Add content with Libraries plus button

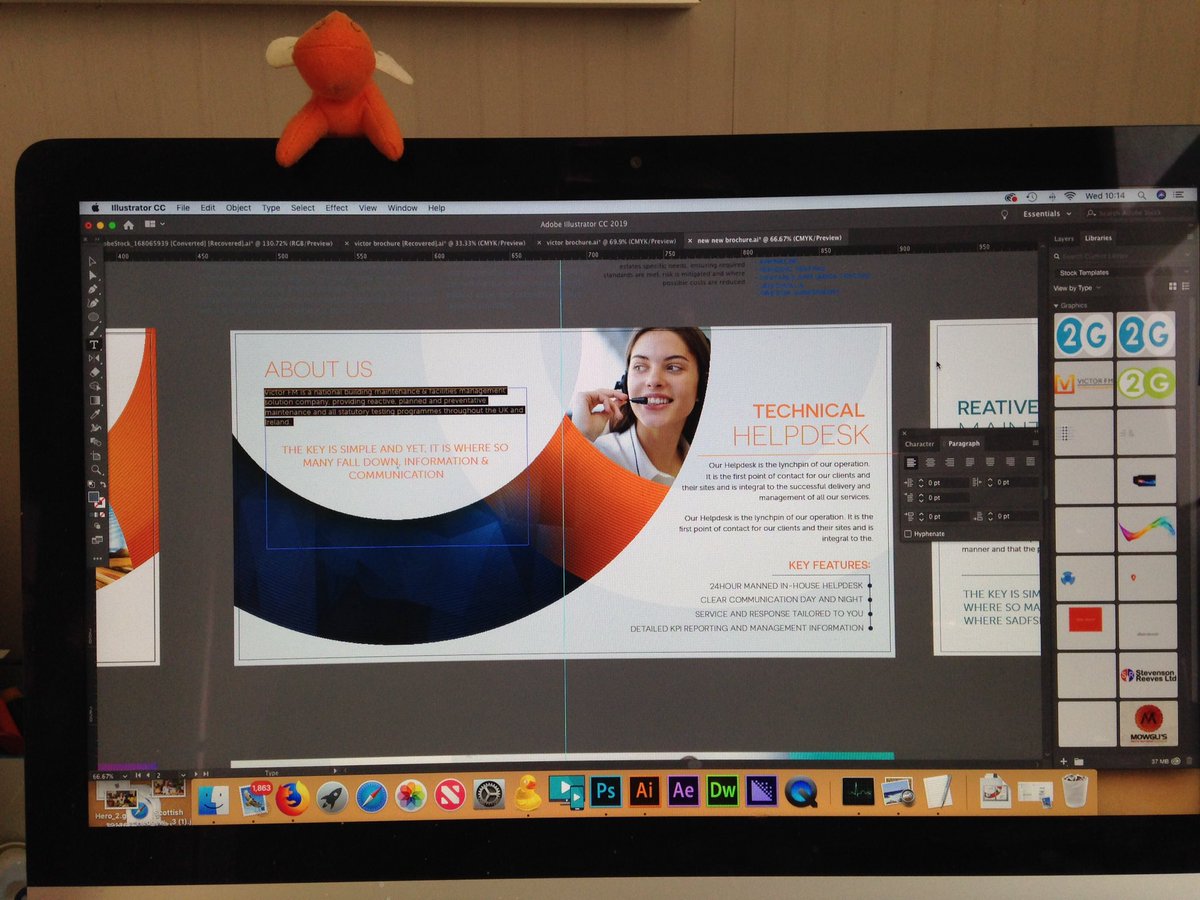pyautogui.click(x=1064, y=762)
